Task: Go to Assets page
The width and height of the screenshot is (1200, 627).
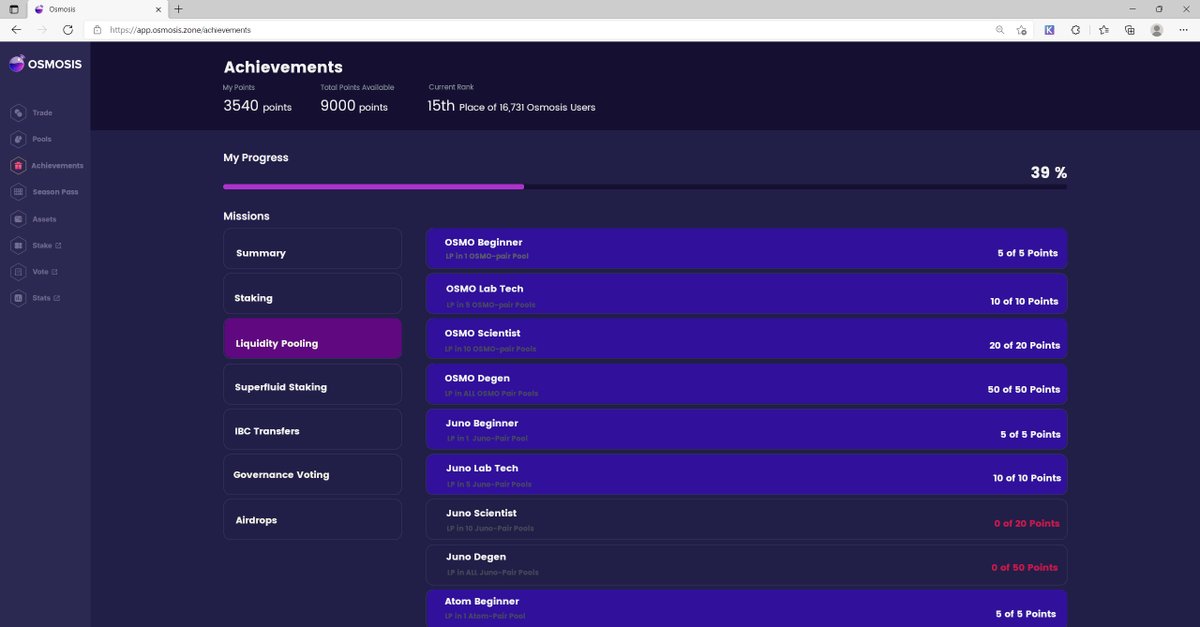Action: [x=44, y=219]
